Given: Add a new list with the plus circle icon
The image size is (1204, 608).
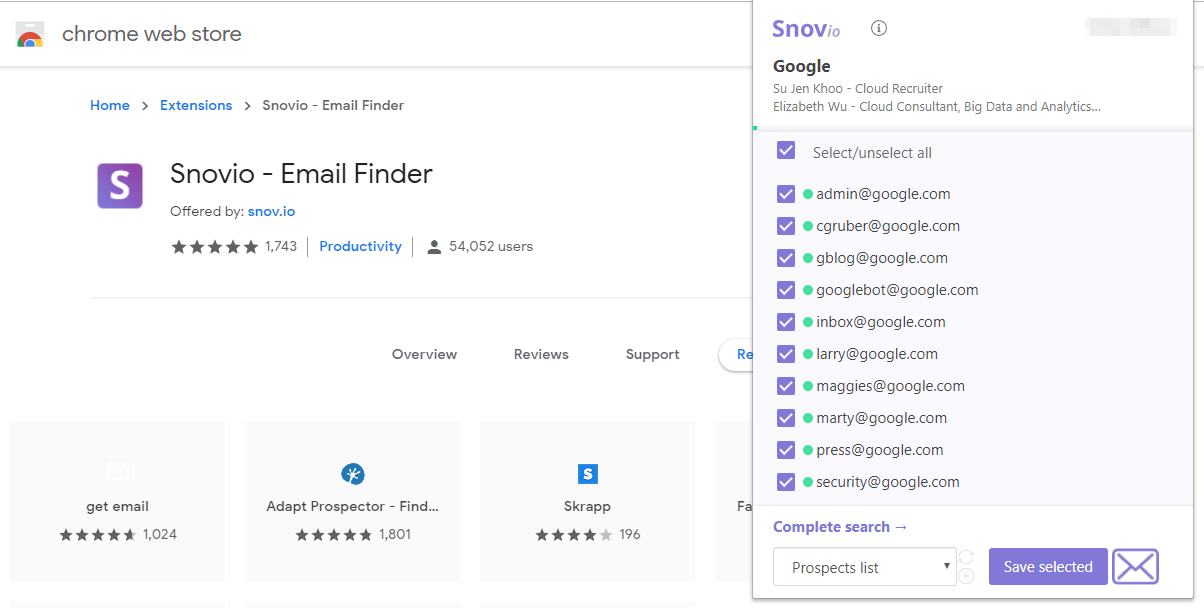Looking at the screenshot, I should click(966, 576).
